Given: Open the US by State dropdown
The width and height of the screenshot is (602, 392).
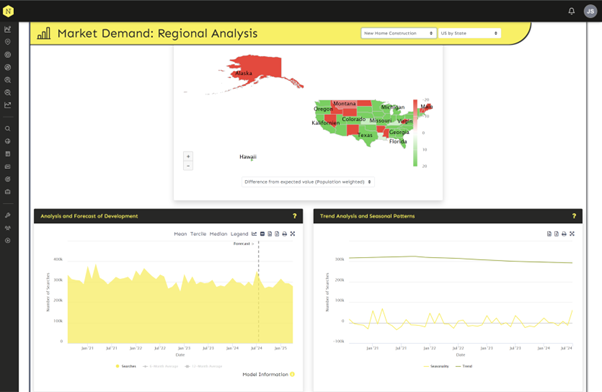Looking at the screenshot, I should [x=469, y=33].
